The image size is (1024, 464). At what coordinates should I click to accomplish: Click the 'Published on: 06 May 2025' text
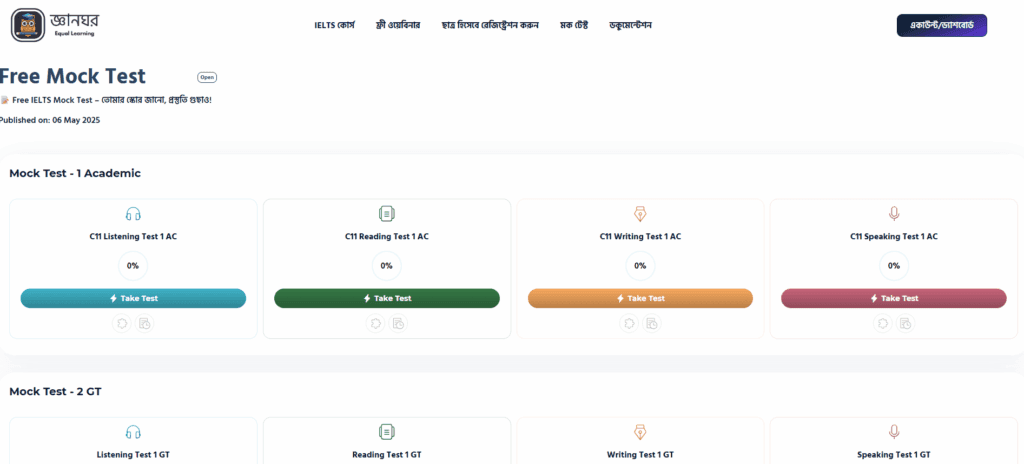(x=50, y=120)
